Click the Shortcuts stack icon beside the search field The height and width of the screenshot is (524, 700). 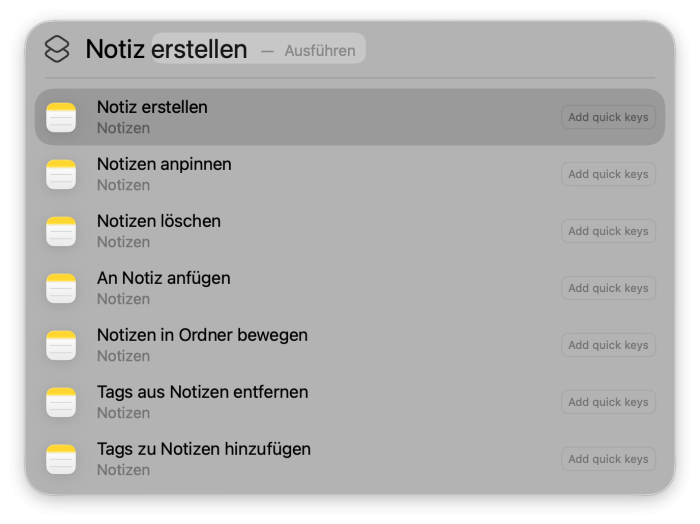[57, 49]
